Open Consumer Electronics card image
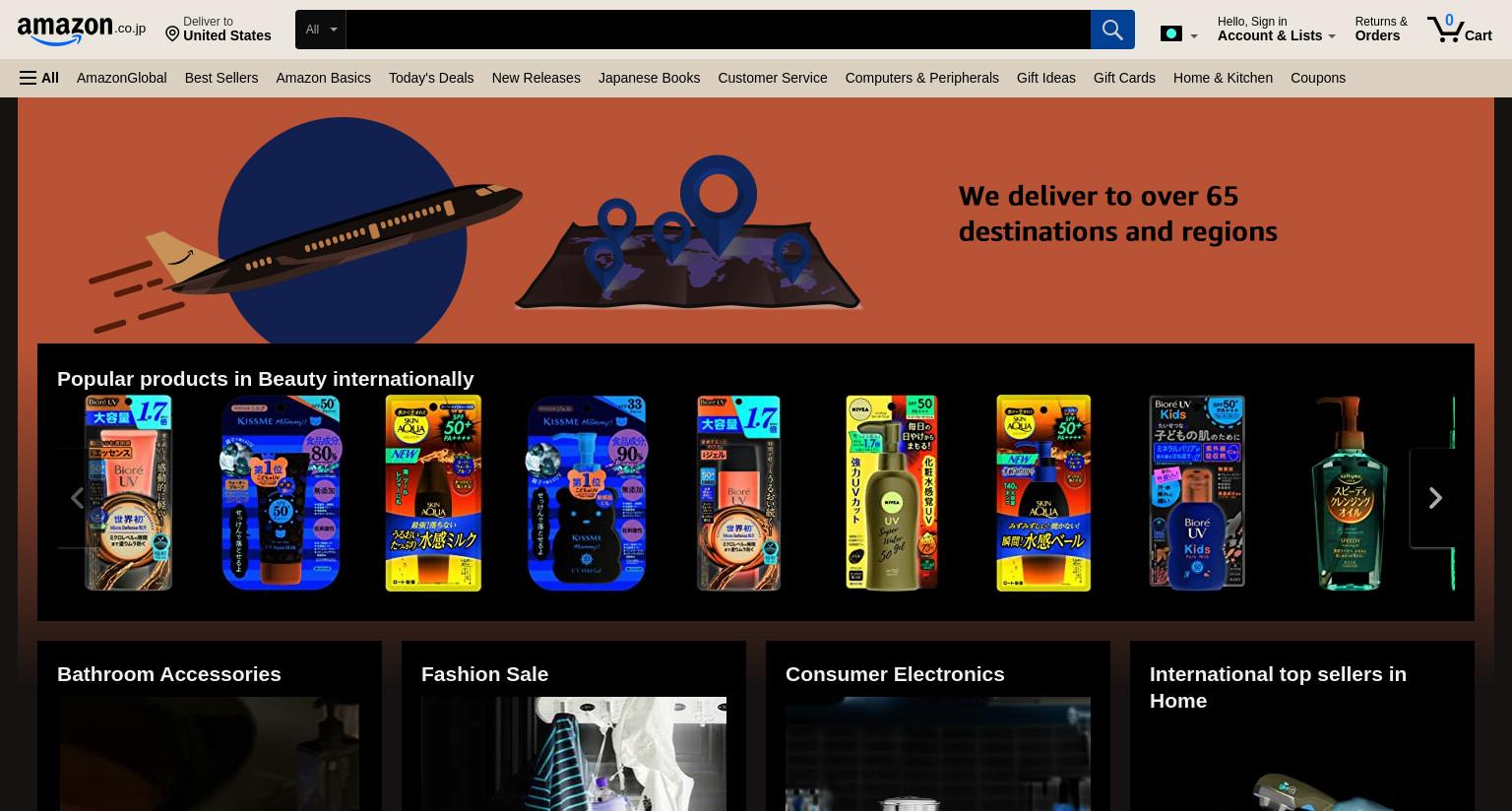The height and width of the screenshot is (811, 1512). [x=938, y=755]
